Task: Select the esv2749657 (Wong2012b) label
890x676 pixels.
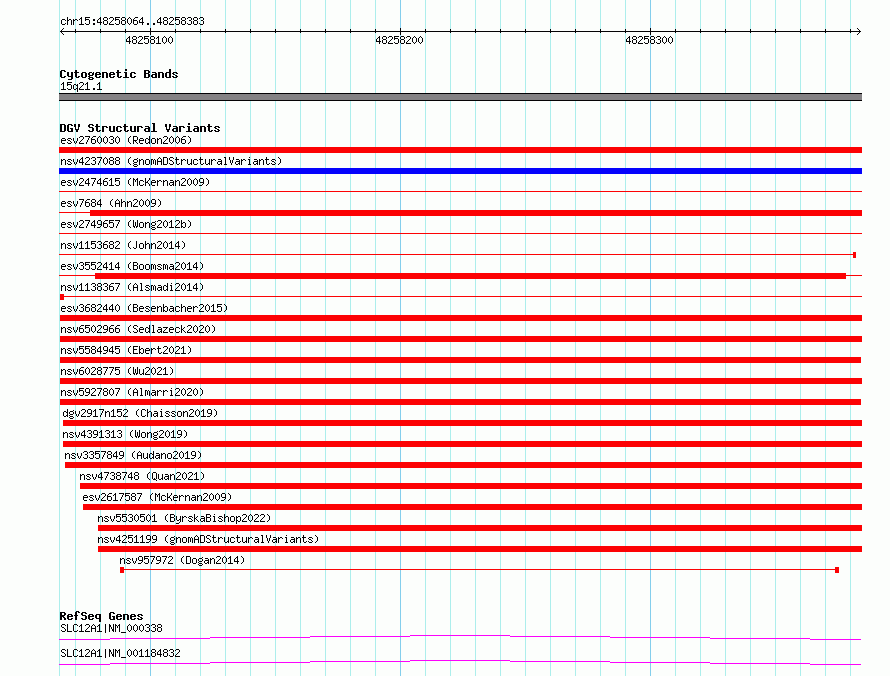Action: (126, 224)
